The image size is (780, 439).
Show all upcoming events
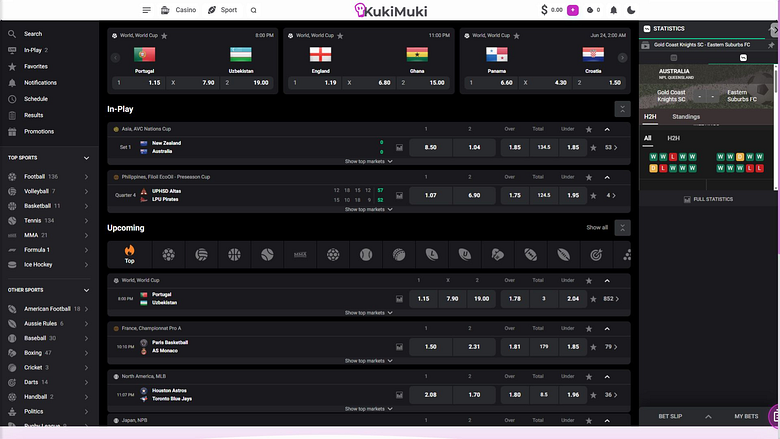(x=597, y=228)
